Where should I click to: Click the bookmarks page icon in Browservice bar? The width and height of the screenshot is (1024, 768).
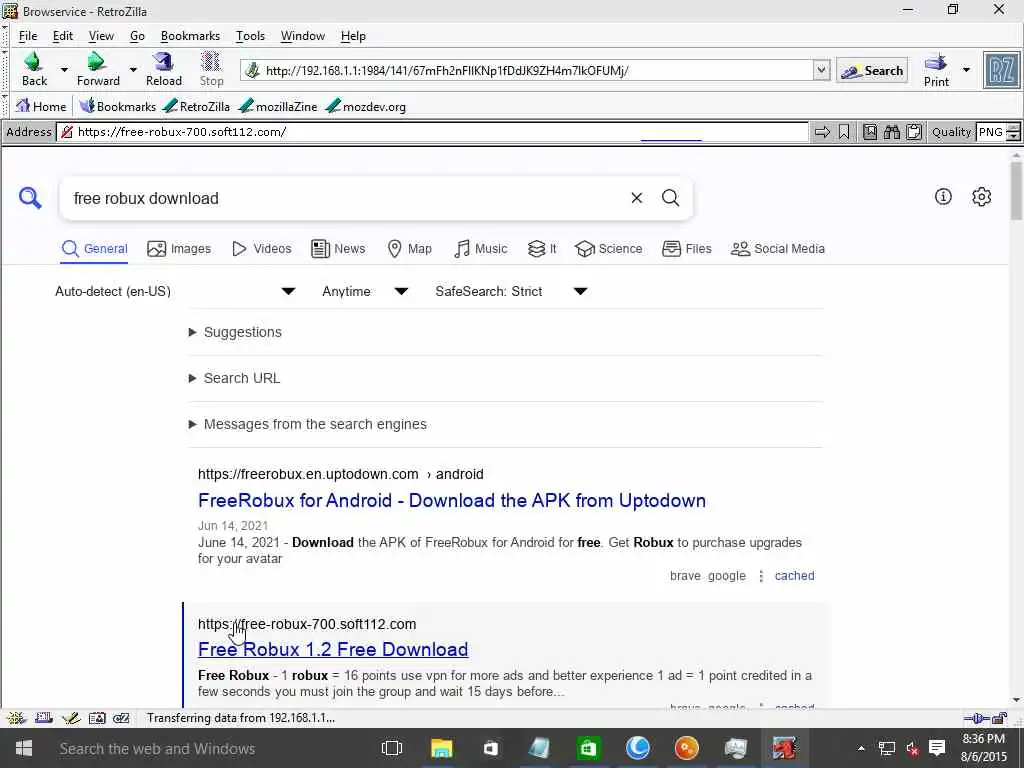870,133
